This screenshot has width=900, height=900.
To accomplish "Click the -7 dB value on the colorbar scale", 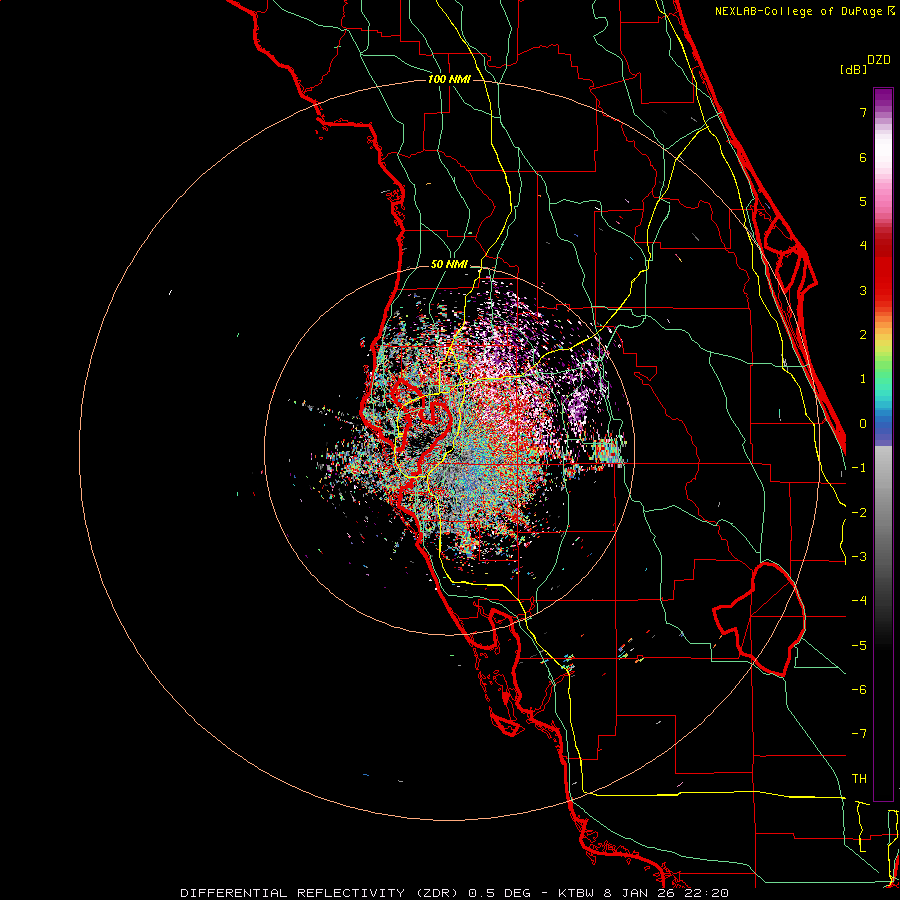I will (x=859, y=734).
